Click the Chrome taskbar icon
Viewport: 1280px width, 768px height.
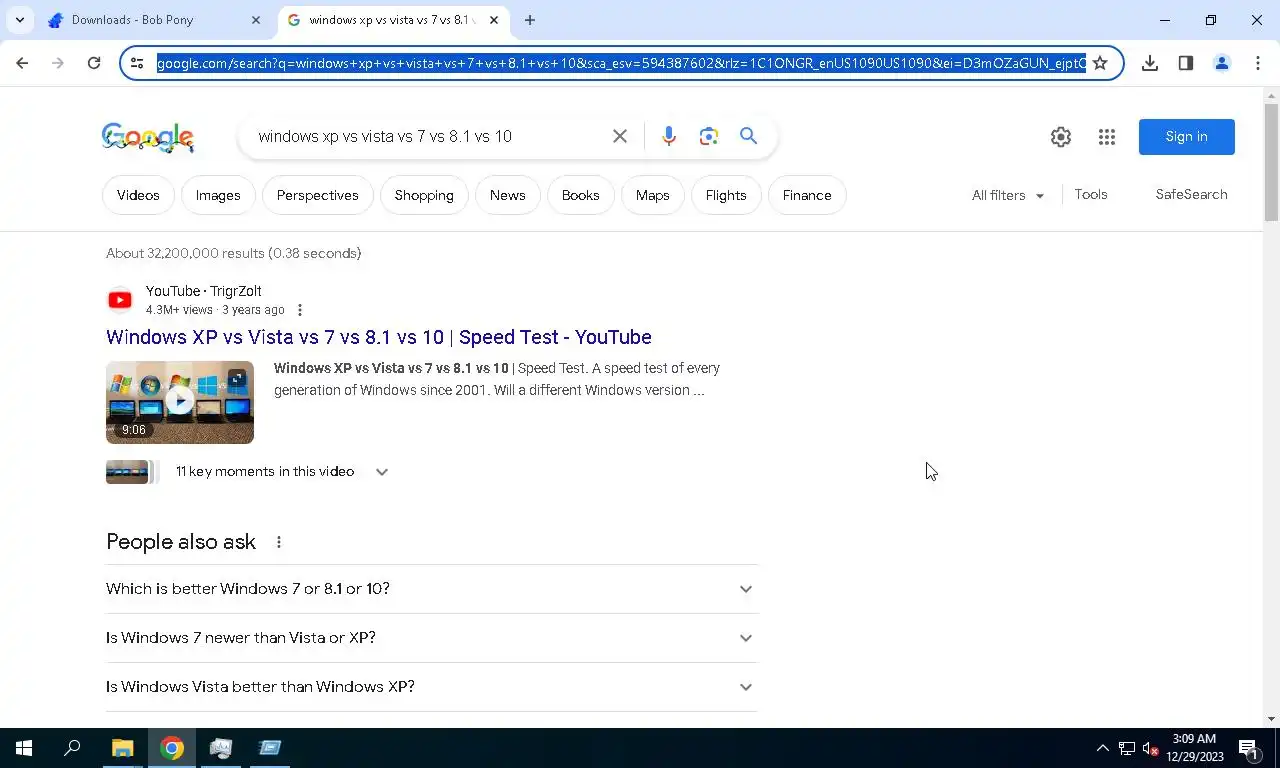click(172, 748)
